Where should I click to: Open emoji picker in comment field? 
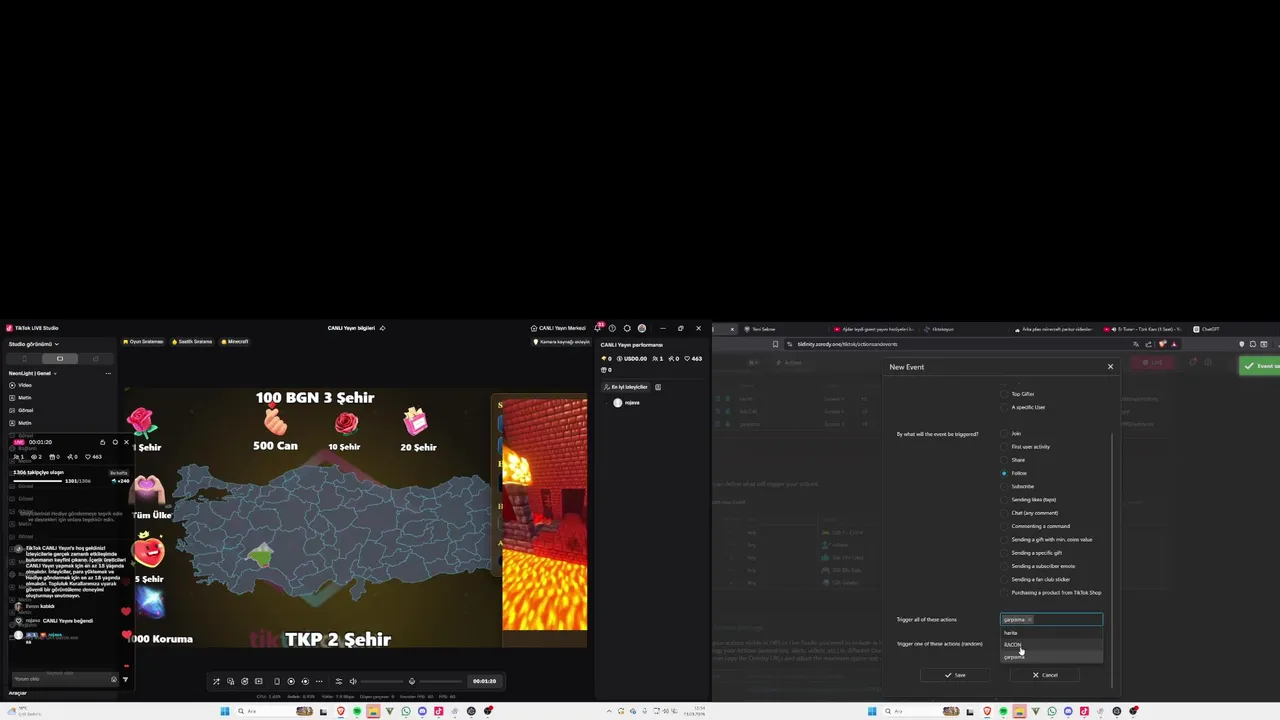point(114,679)
